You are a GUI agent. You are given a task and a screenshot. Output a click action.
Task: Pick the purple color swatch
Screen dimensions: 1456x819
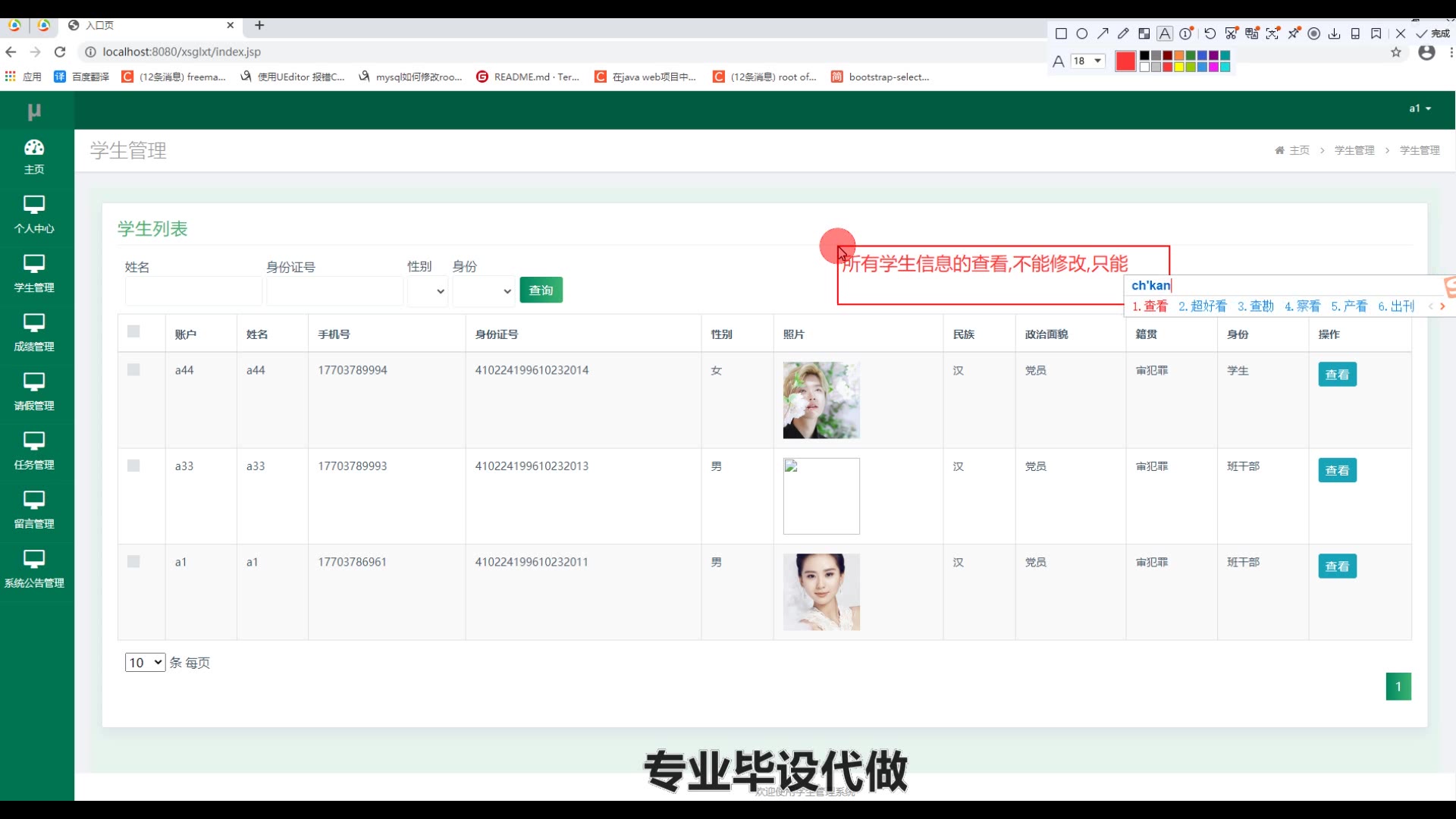[x=1213, y=55]
